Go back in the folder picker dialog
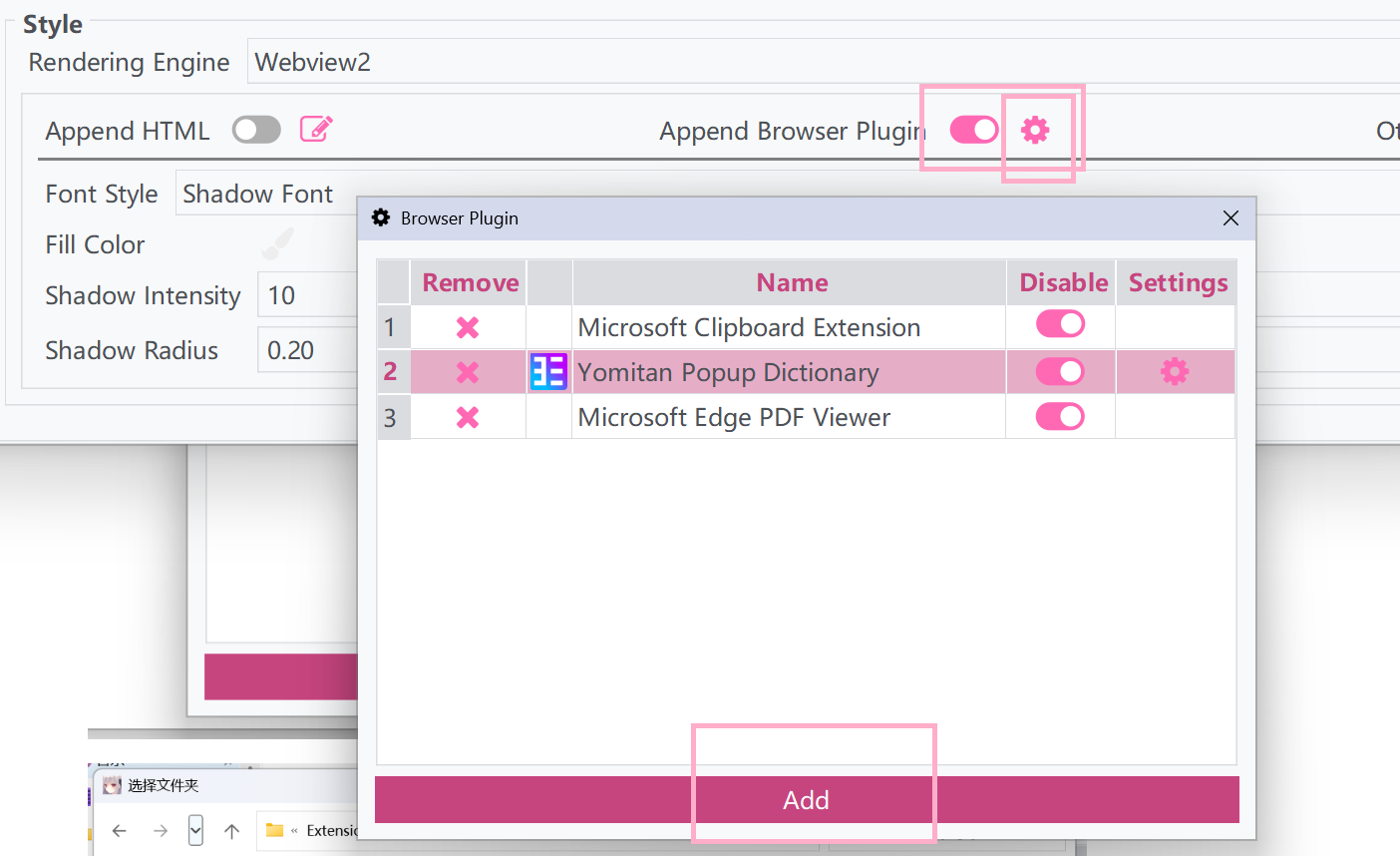 (120, 830)
